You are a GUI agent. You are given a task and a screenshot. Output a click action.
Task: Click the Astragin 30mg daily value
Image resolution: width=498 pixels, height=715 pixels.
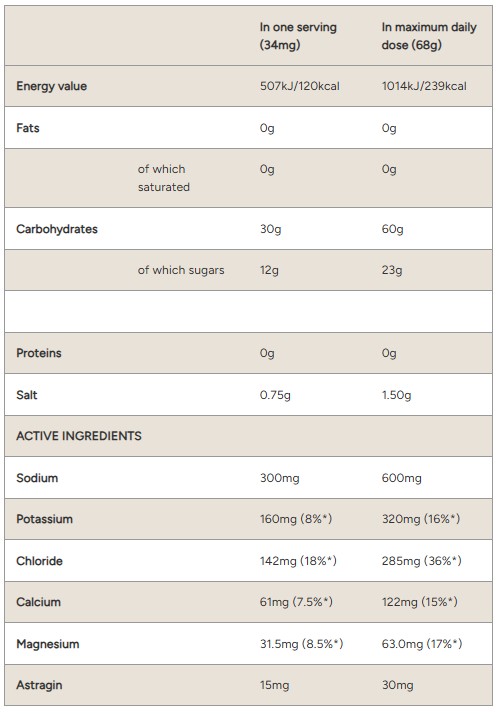[398, 685]
